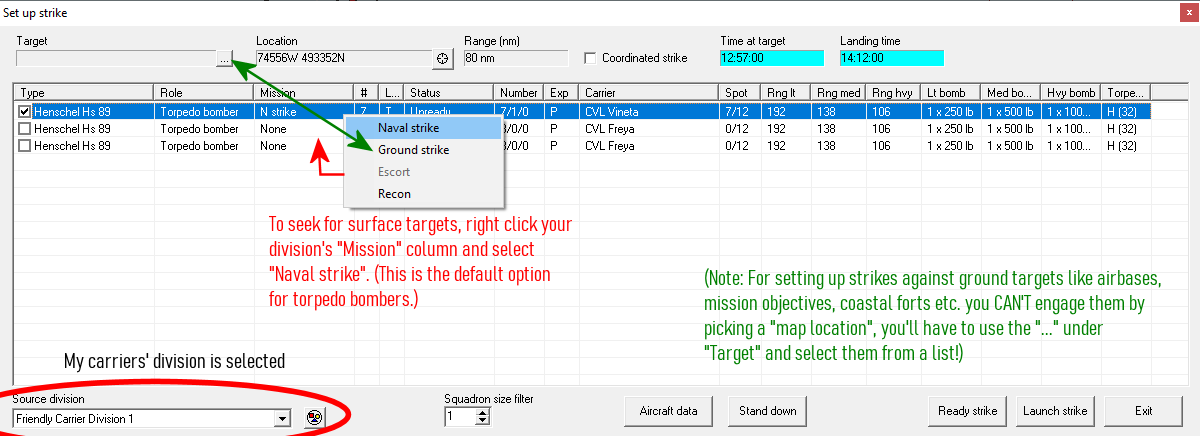Expand the Source division dropdown
This screenshot has height=436, width=1200.
click(283, 419)
